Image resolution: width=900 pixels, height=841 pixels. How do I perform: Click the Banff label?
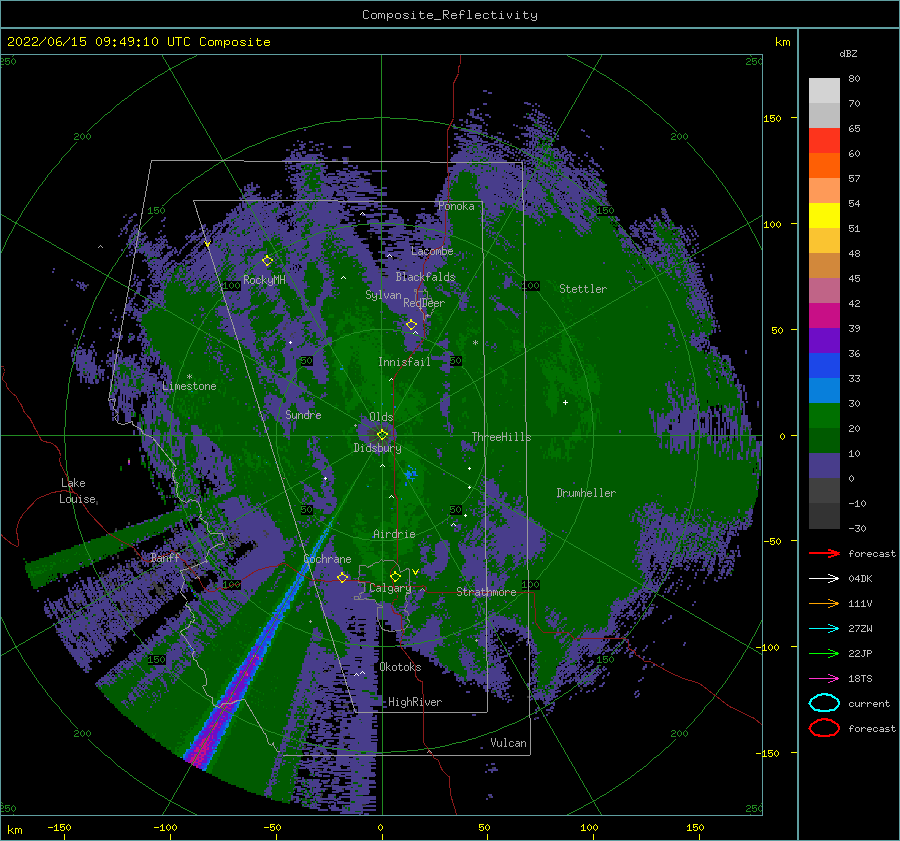click(x=165, y=557)
